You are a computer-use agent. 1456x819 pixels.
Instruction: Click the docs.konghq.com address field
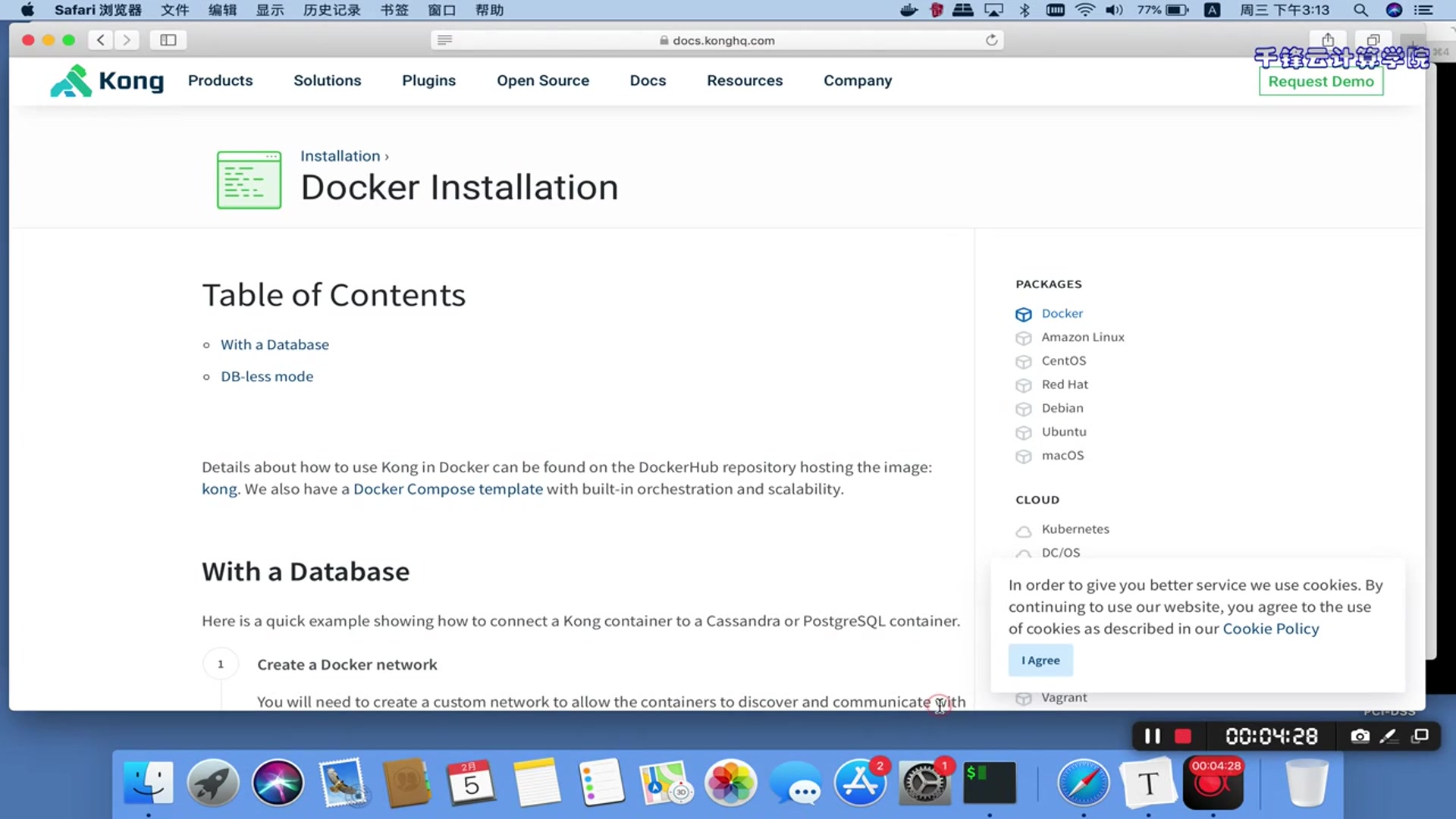click(723, 40)
